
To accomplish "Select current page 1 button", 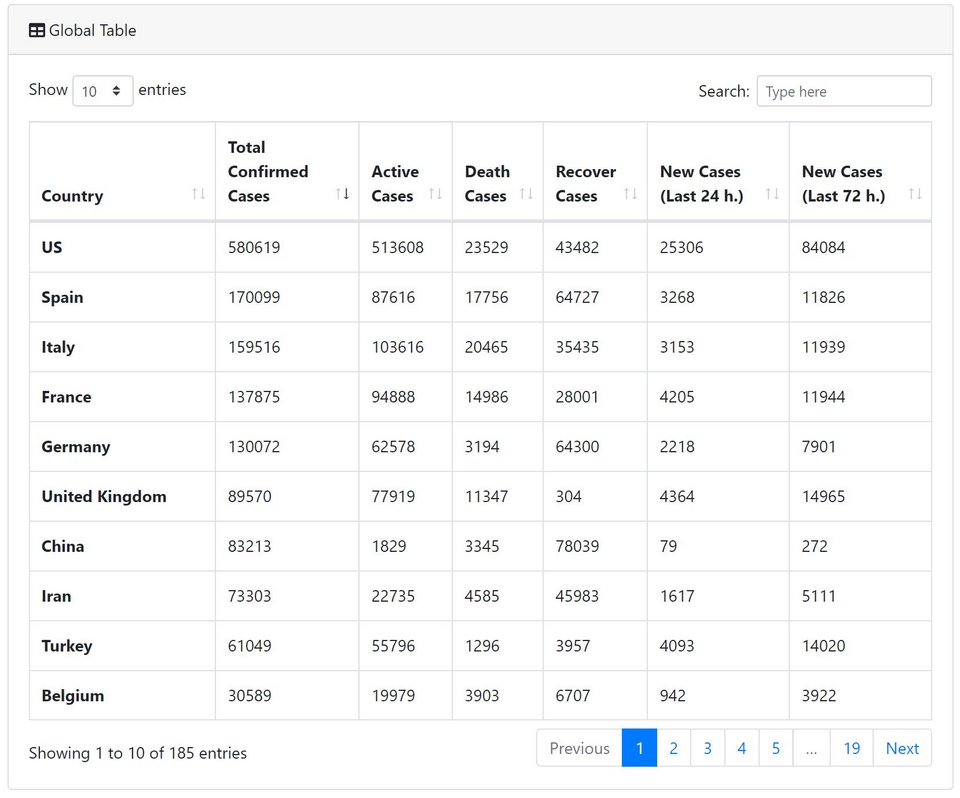I will (639, 748).
